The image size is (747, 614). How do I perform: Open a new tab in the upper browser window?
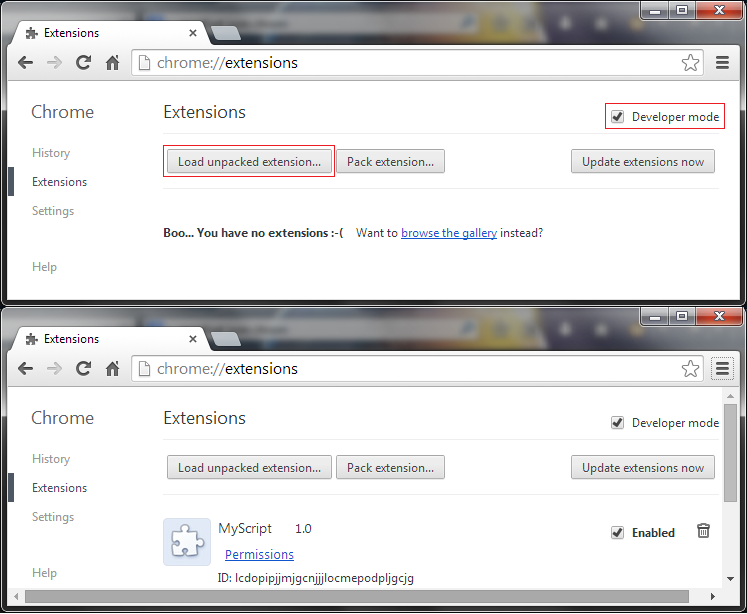pyautogui.click(x=226, y=33)
